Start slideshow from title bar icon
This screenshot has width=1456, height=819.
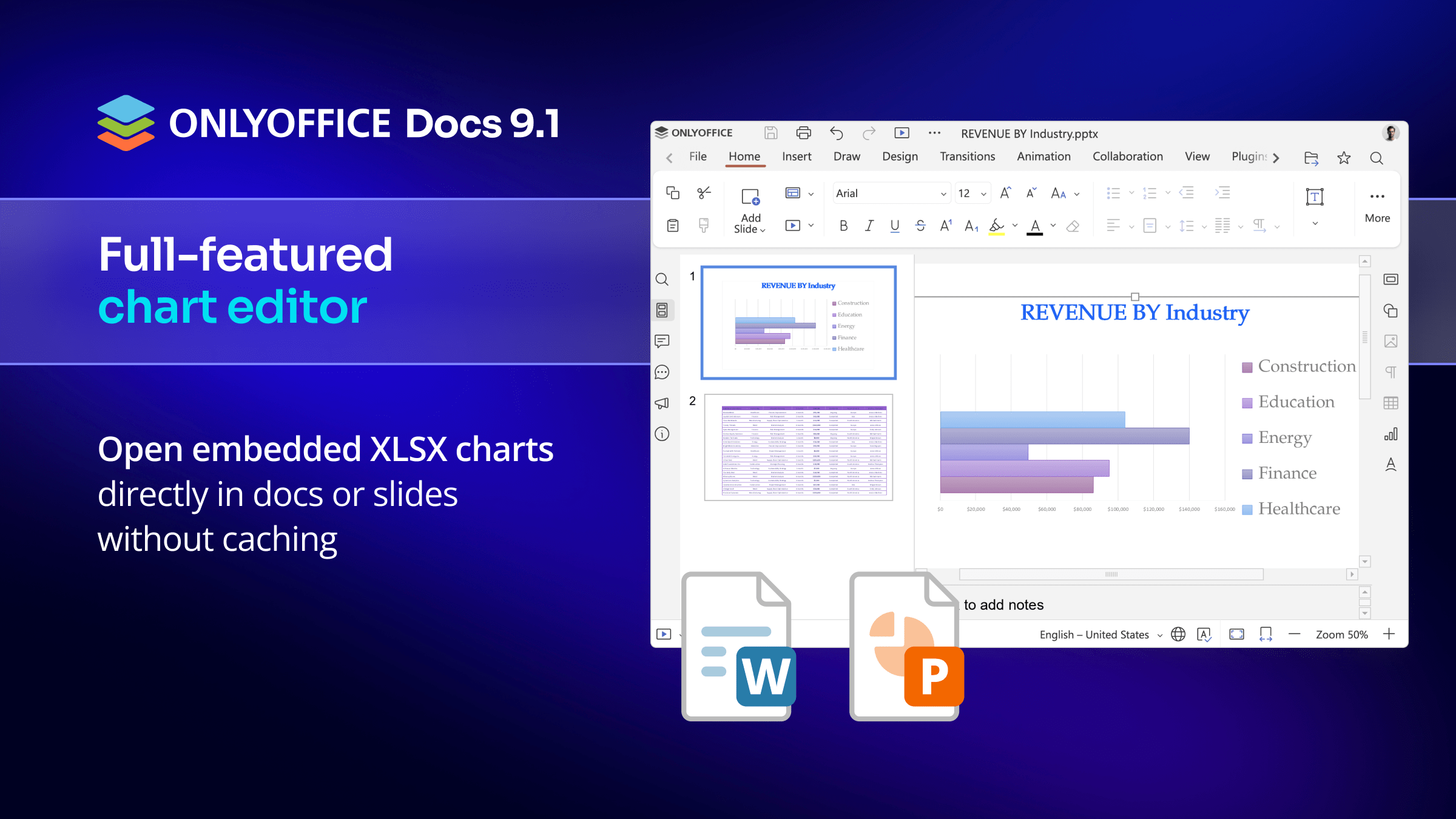click(902, 133)
